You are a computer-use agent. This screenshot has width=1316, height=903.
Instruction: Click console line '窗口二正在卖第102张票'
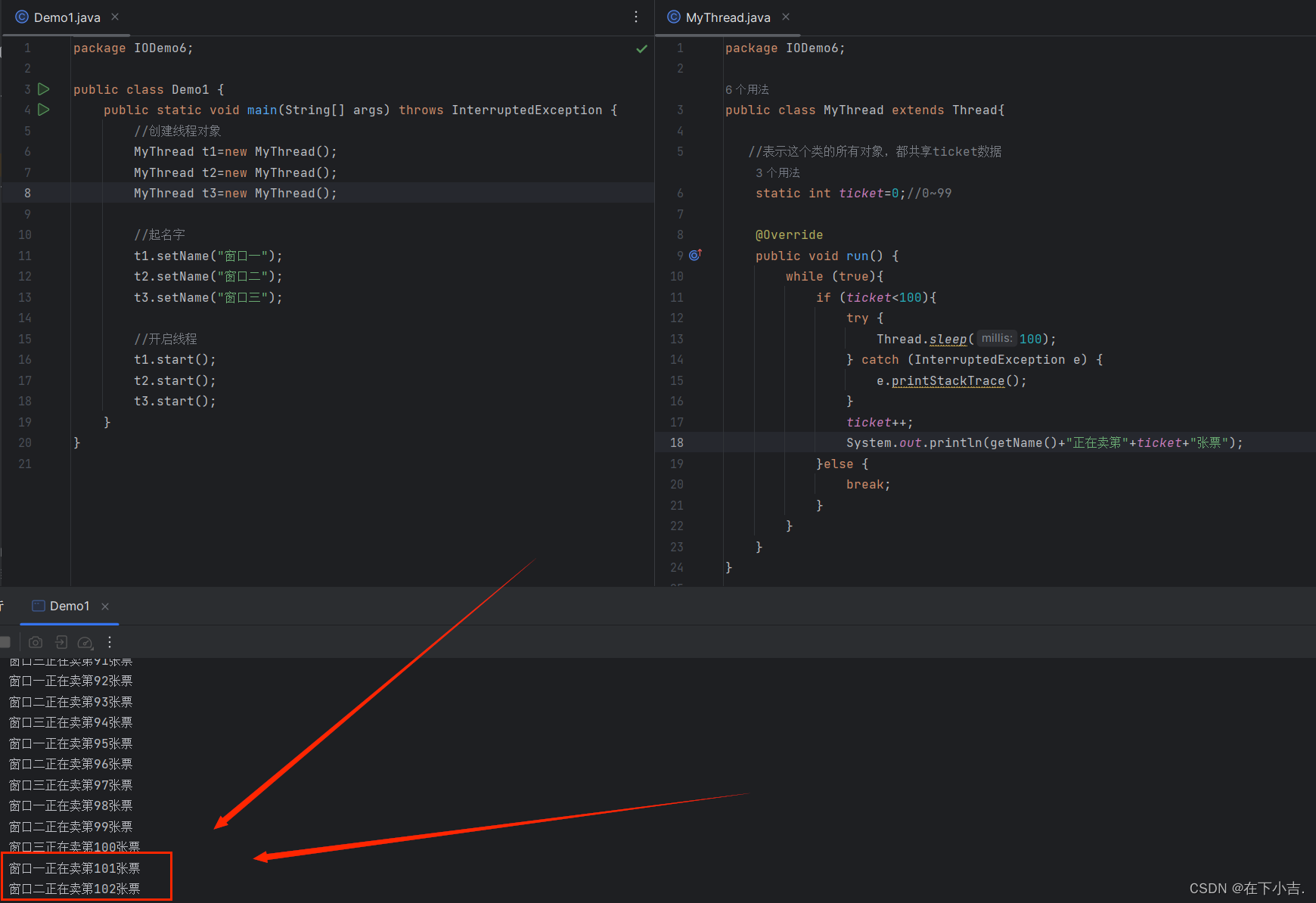pyautogui.click(x=75, y=889)
